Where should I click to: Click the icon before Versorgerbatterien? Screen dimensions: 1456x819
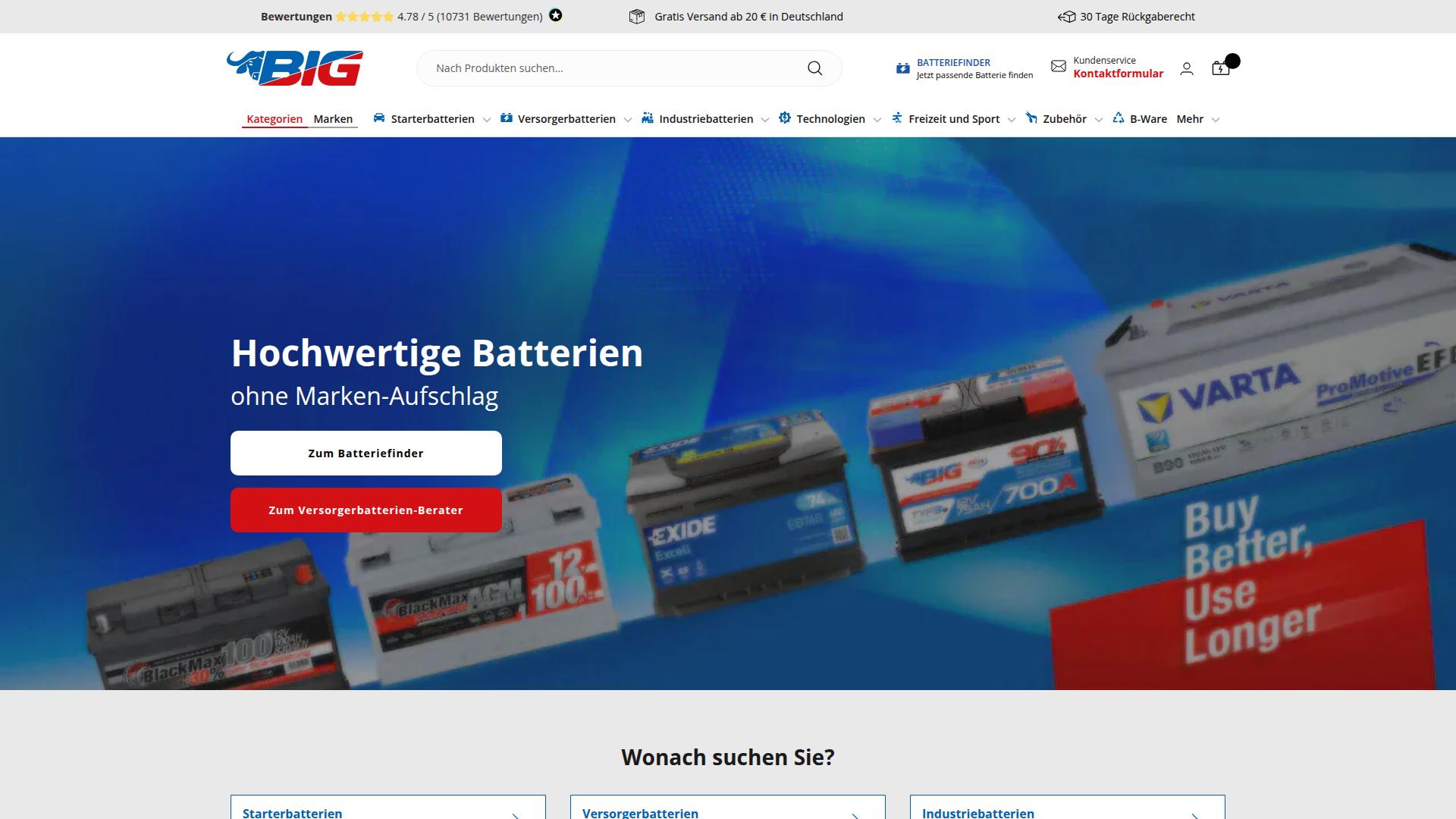(x=507, y=118)
